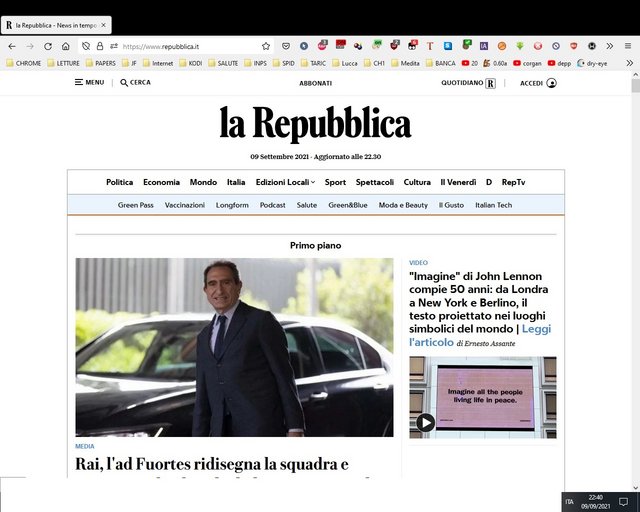Open the Vaccinazioni topic

point(184,205)
